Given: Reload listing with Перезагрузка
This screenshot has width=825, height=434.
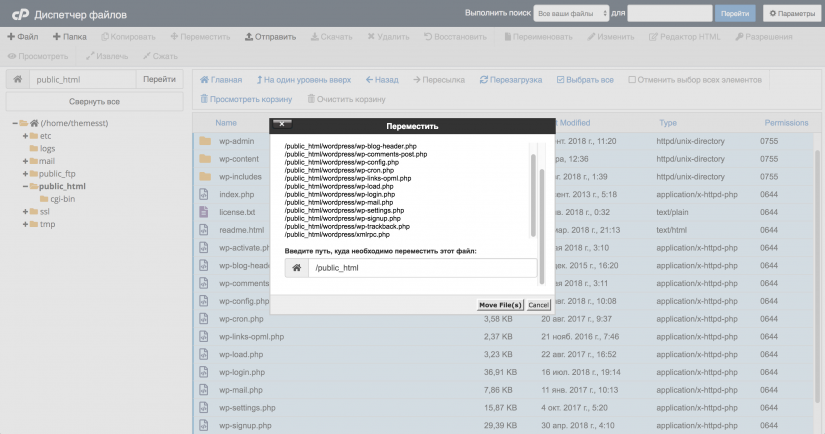Looking at the screenshot, I should [x=510, y=80].
